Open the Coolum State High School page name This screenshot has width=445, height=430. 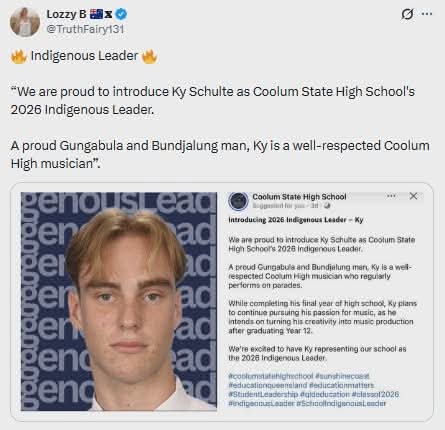299,197
